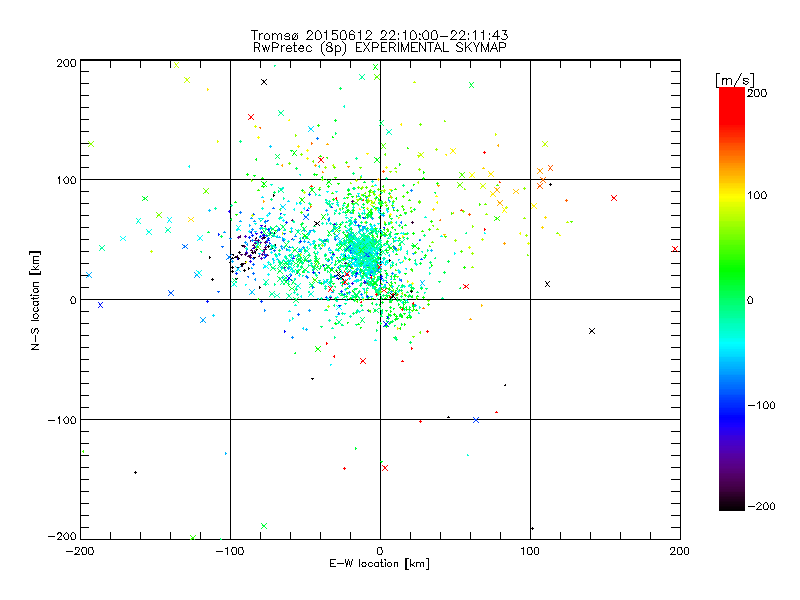Click the title line 'Tromsø 20150612 22:10:00-22:11:43'
This screenshot has height=600, width=800.
(379, 35)
